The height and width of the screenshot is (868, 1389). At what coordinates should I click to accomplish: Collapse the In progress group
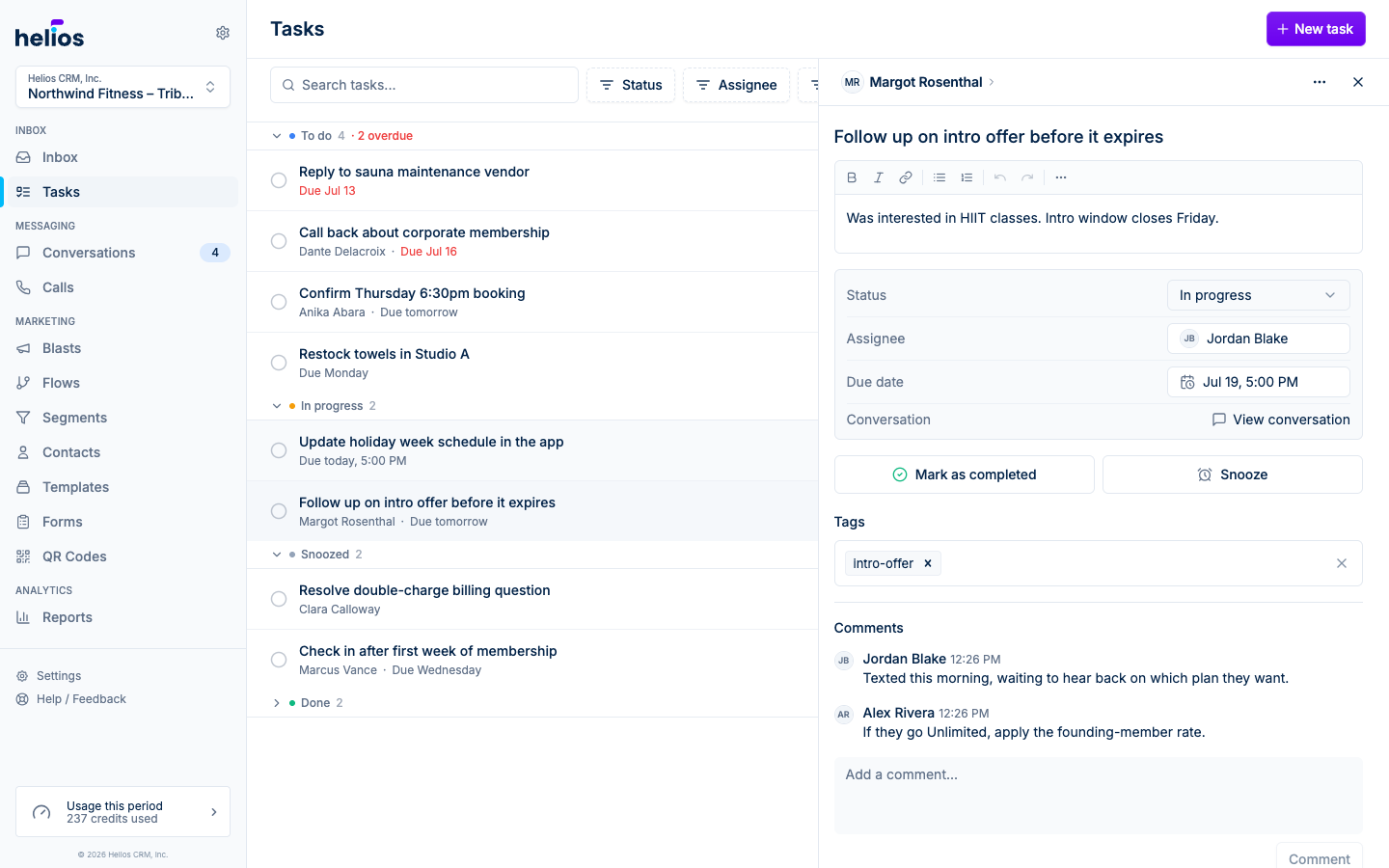[277, 406]
